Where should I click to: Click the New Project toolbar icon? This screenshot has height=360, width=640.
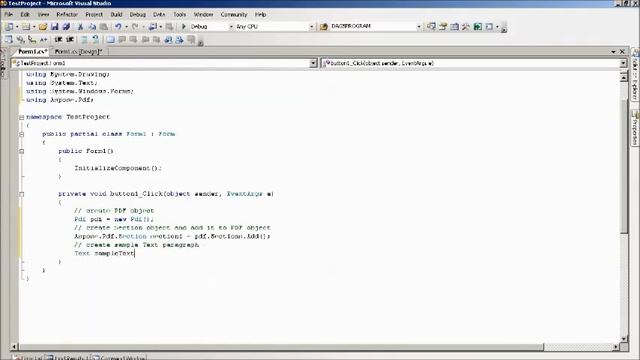click(9, 27)
